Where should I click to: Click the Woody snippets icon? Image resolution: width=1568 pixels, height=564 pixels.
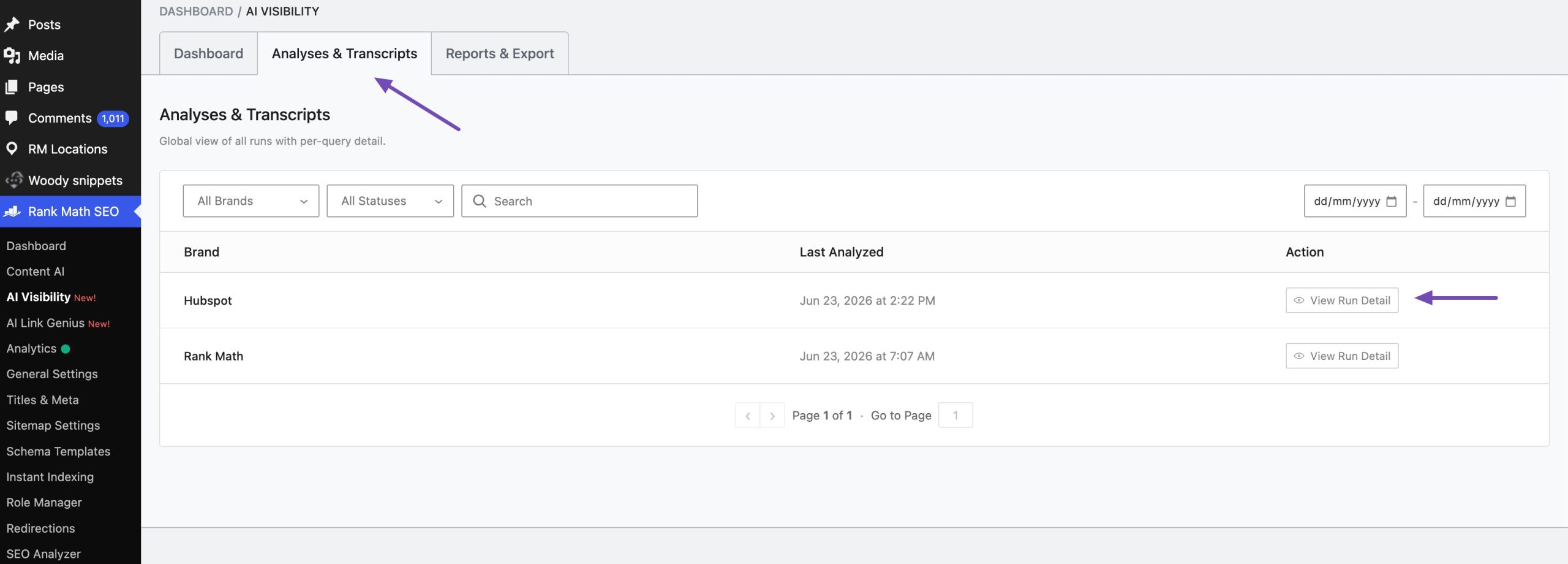click(x=13, y=180)
